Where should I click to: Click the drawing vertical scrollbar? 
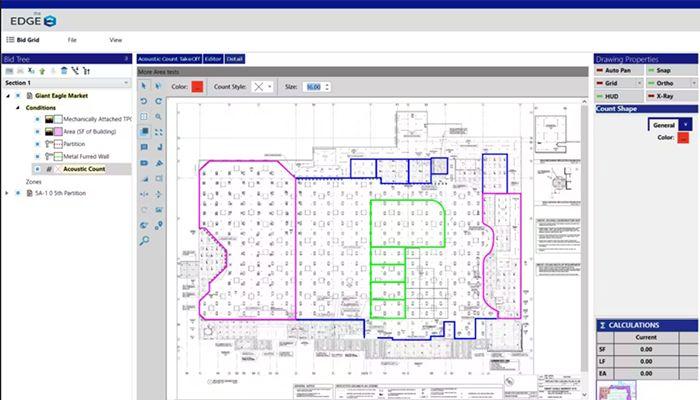584,237
